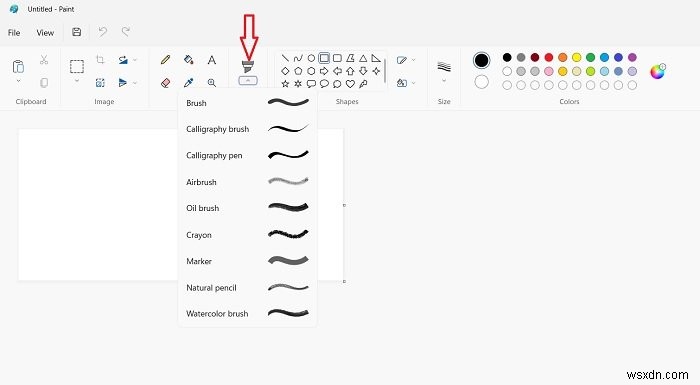Screen dimensions: 700x385
Task: Select the Line shape
Action: click(x=285, y=58)
